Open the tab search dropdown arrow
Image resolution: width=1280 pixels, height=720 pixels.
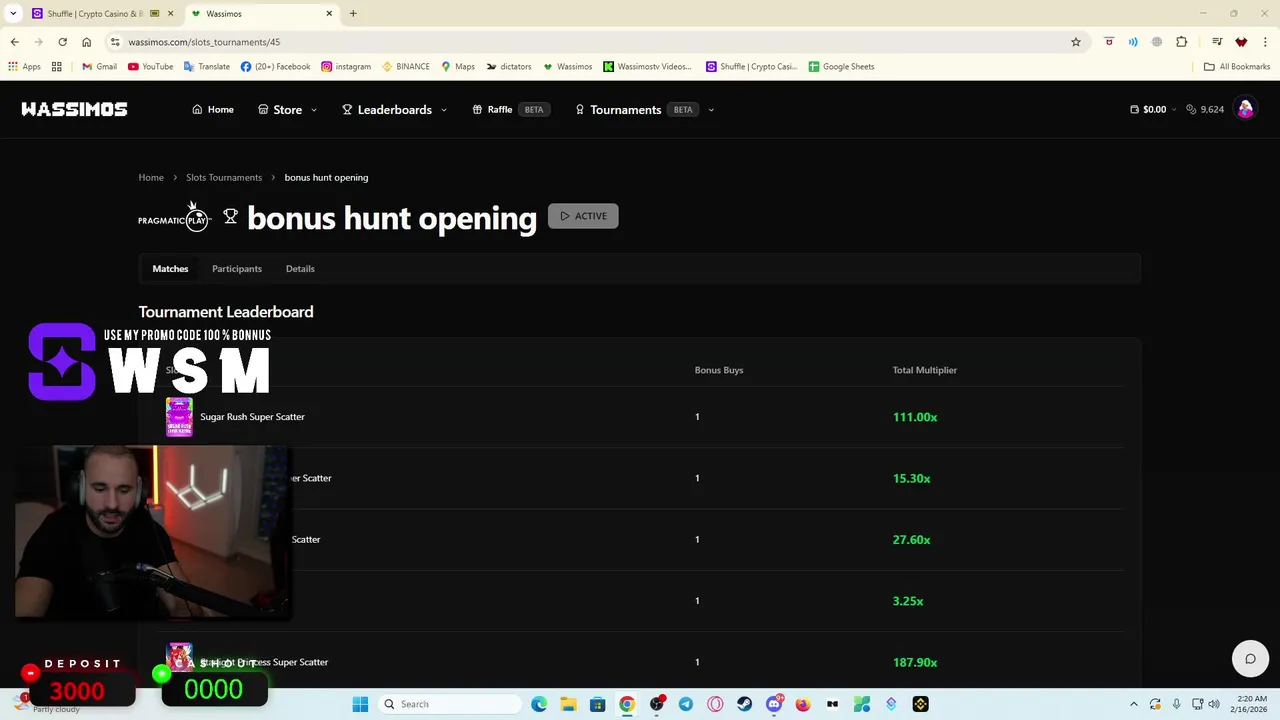pos(13,13)
